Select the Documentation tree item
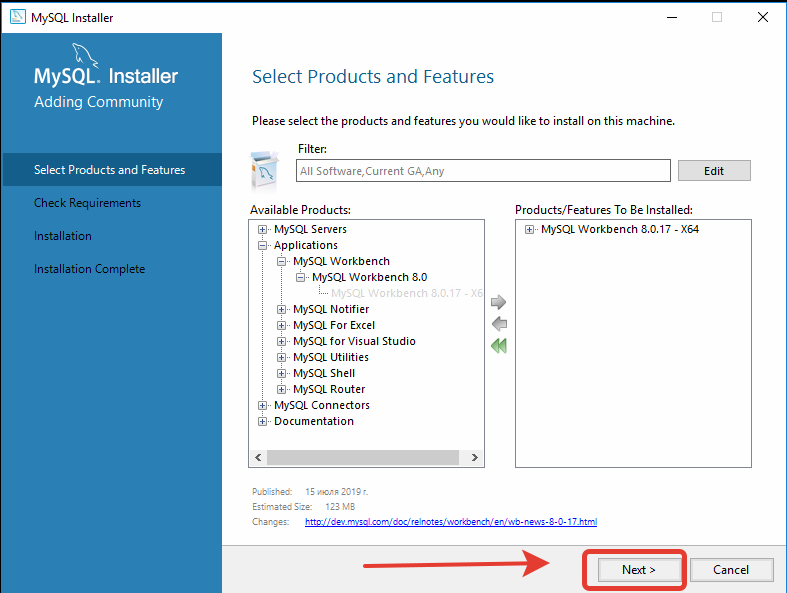Screen dimensions: 787x593 (x=314, y=421)
